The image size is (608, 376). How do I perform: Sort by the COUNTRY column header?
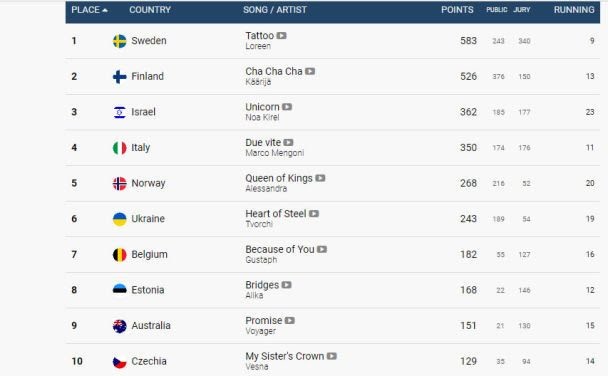click(150, 10)
